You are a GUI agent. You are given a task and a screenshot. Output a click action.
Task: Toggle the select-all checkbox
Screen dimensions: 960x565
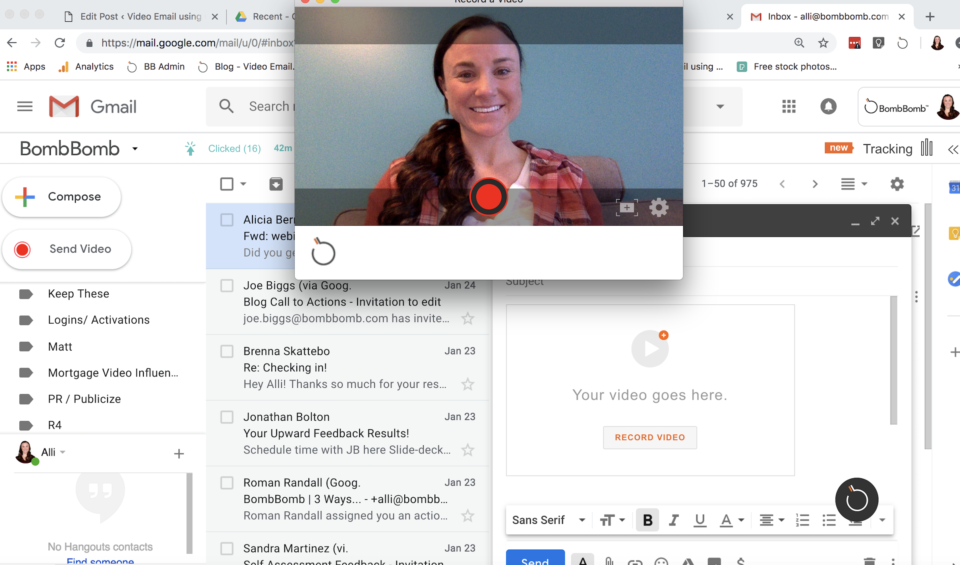(x=227, y=184)
